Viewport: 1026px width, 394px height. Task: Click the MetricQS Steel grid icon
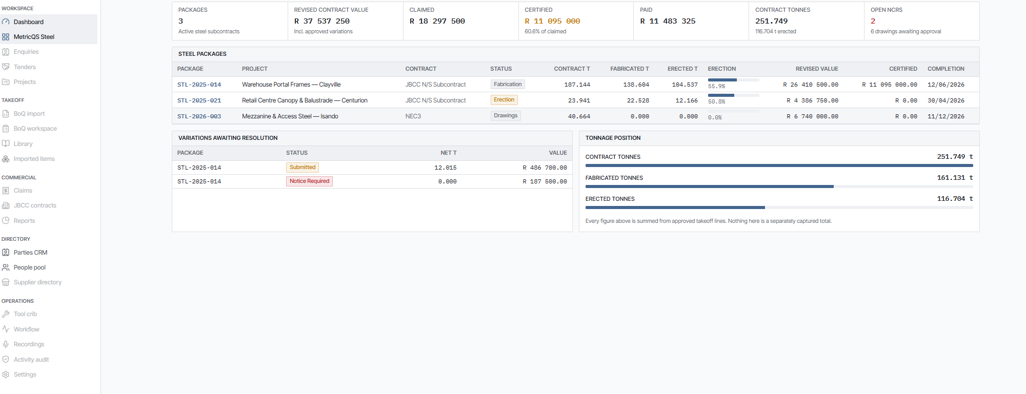tap(6, 37)
